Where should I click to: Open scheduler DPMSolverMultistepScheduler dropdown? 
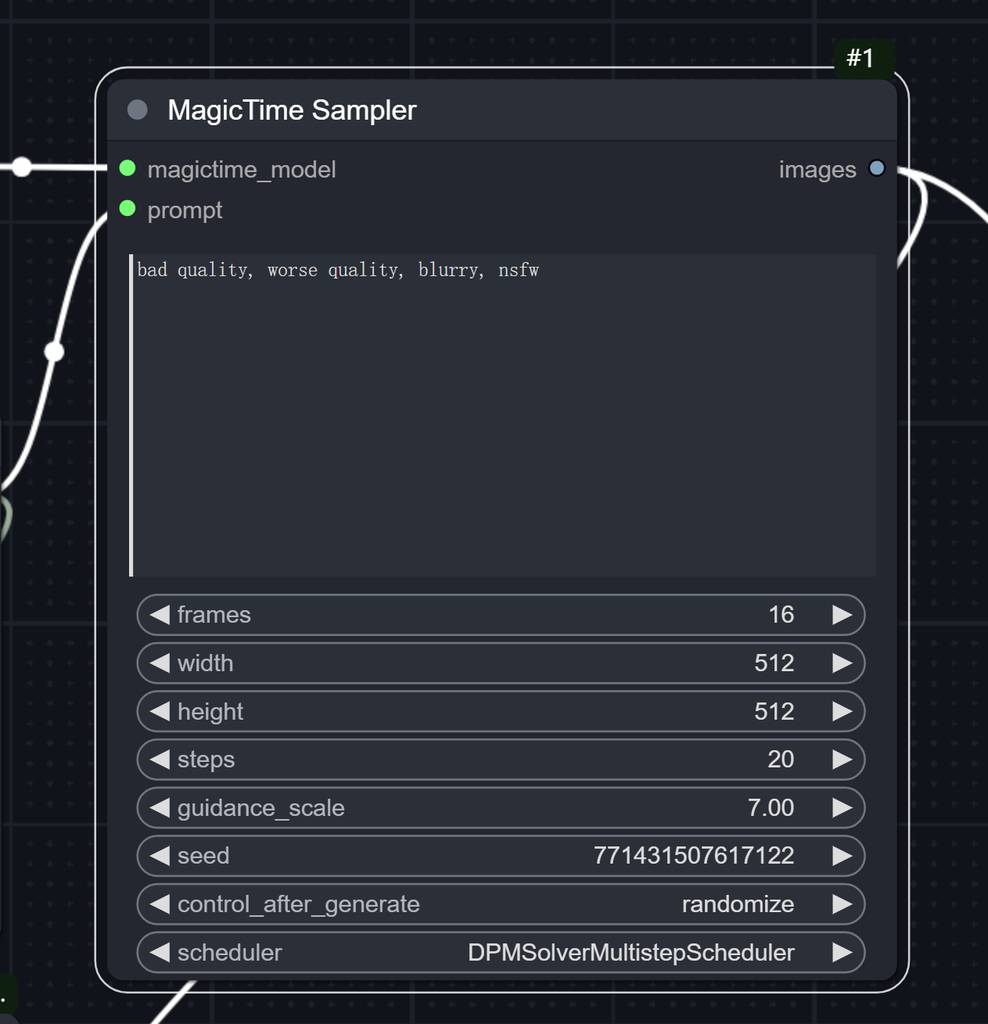pos(630,953)
